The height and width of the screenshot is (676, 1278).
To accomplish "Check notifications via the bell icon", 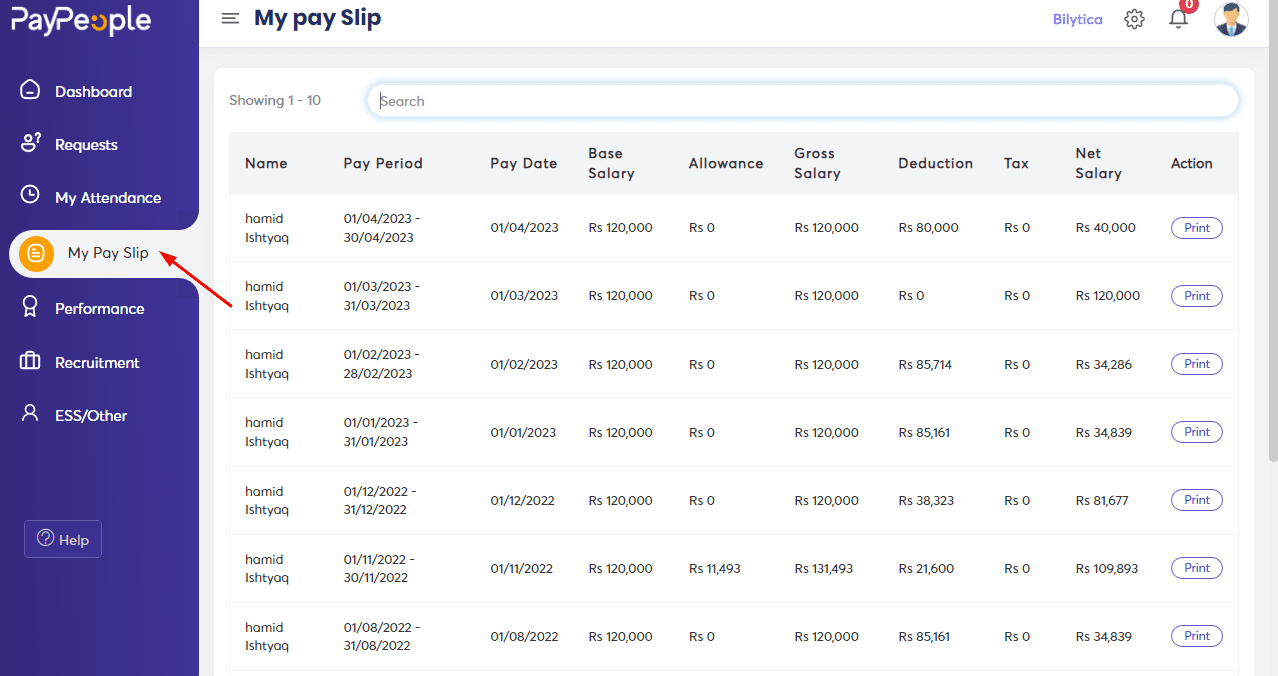I will [1178, 19].
